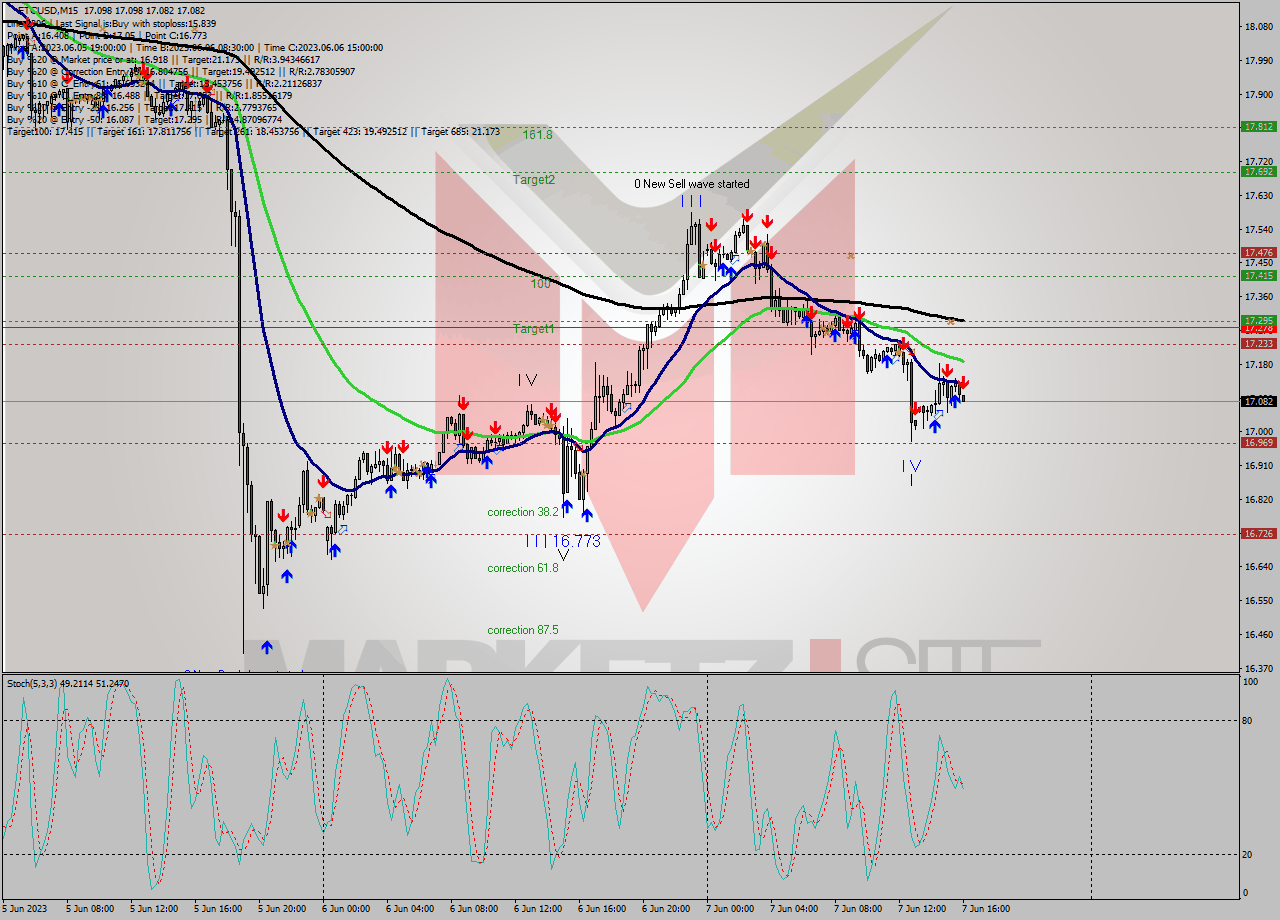Click the blue up arrow after 7 Jun 12:00

click(x=934, y=425)
